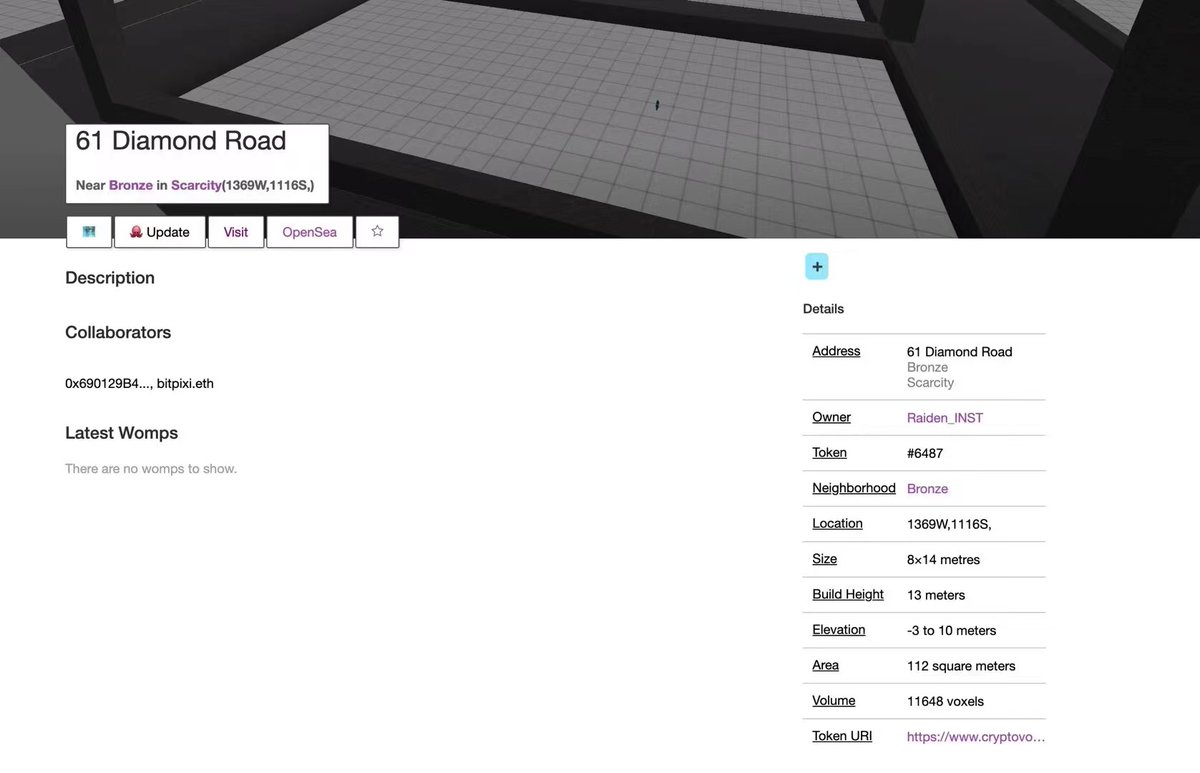Viewport: 1200px width, 773px height.
Task: Click the Description heading
Action: click(x=110, y=278)
